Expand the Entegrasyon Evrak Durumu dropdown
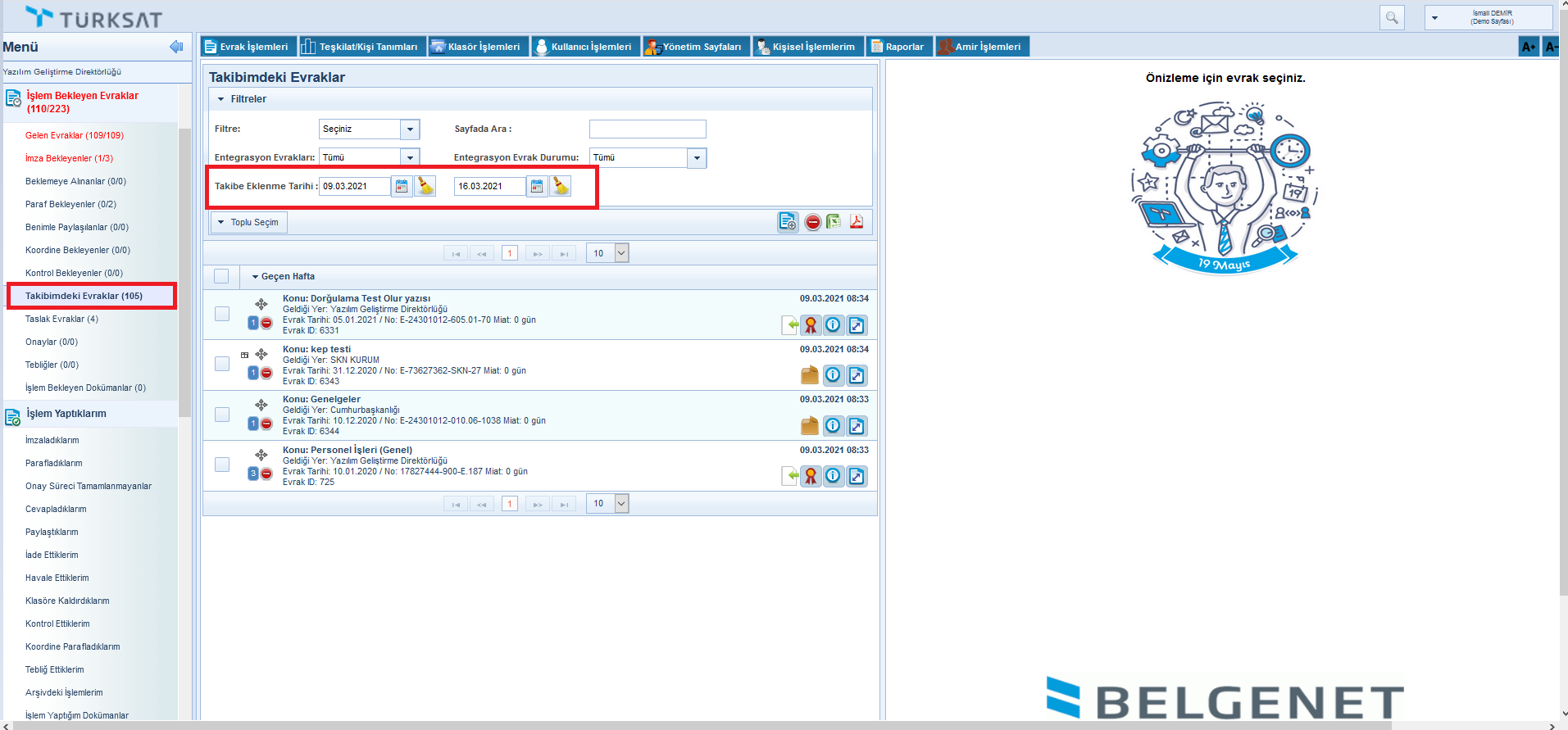The image size is (1568, 730). click(x=697, y=158)
